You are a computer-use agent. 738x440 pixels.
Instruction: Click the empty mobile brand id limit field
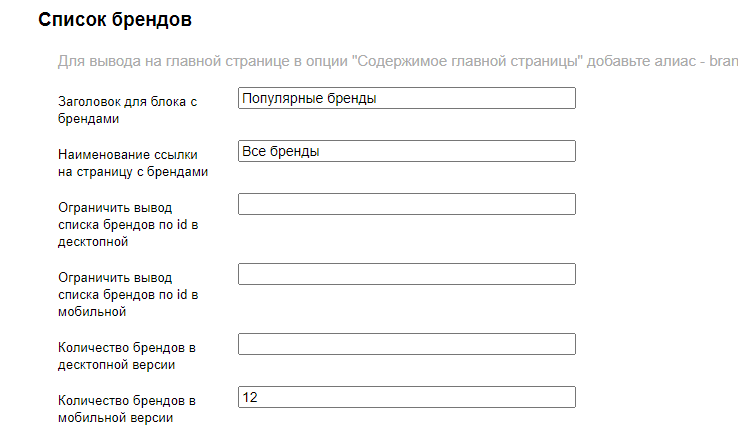point(406,274)
